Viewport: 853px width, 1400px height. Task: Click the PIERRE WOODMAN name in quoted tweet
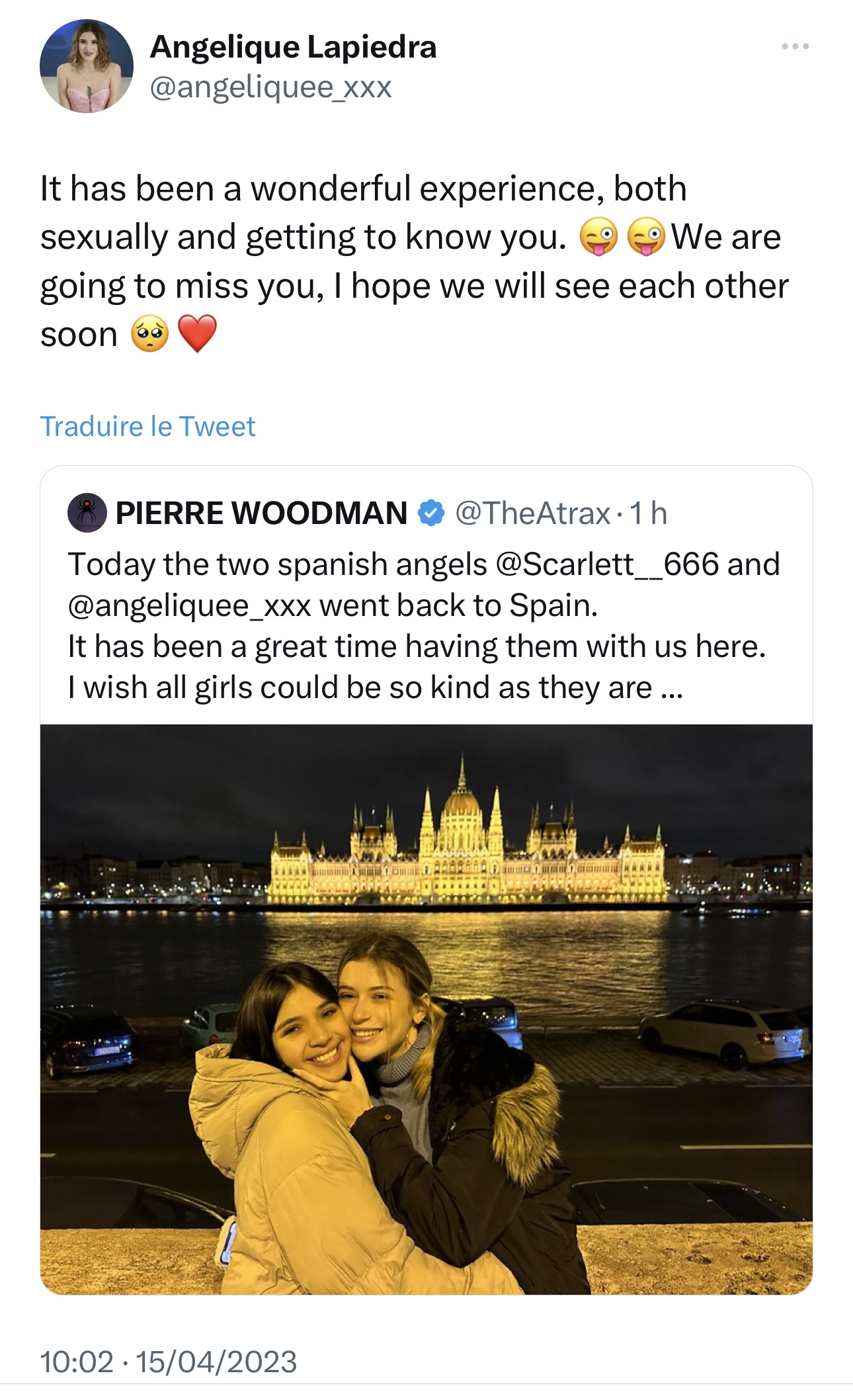261,513
